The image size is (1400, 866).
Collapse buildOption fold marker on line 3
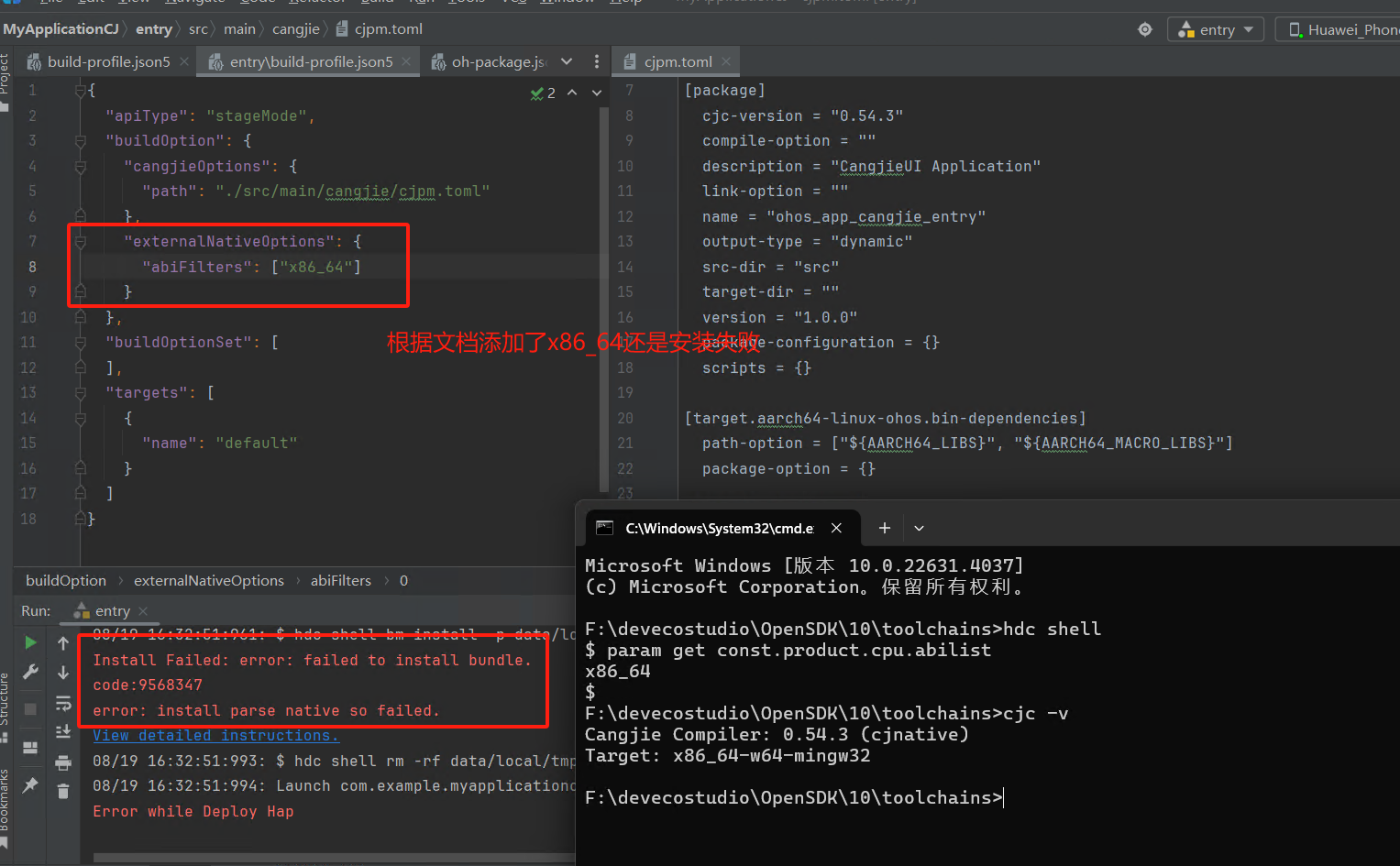pos(81,141)
